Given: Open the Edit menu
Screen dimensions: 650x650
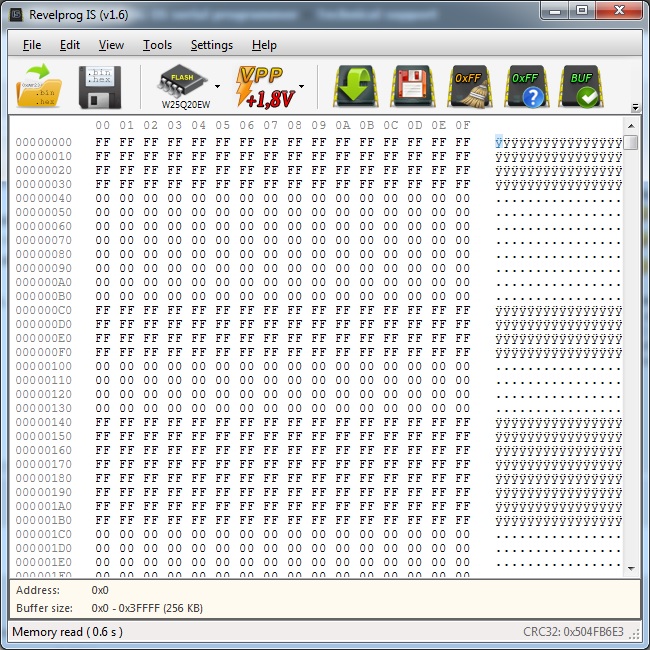Looking at the screenshot, I should (70, 45).
